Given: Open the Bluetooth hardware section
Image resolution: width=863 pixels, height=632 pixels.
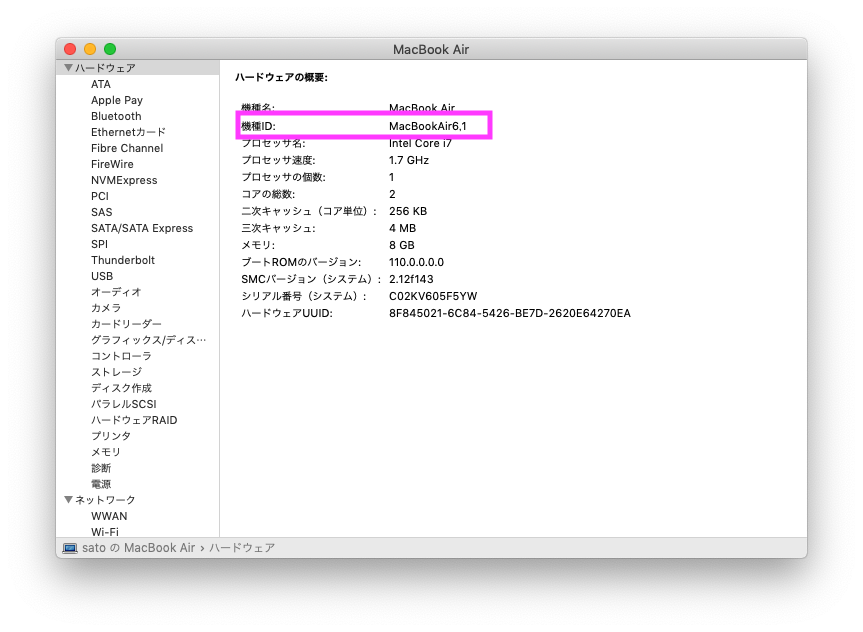Looking at the screenshot, I should [x=116, y=116].
